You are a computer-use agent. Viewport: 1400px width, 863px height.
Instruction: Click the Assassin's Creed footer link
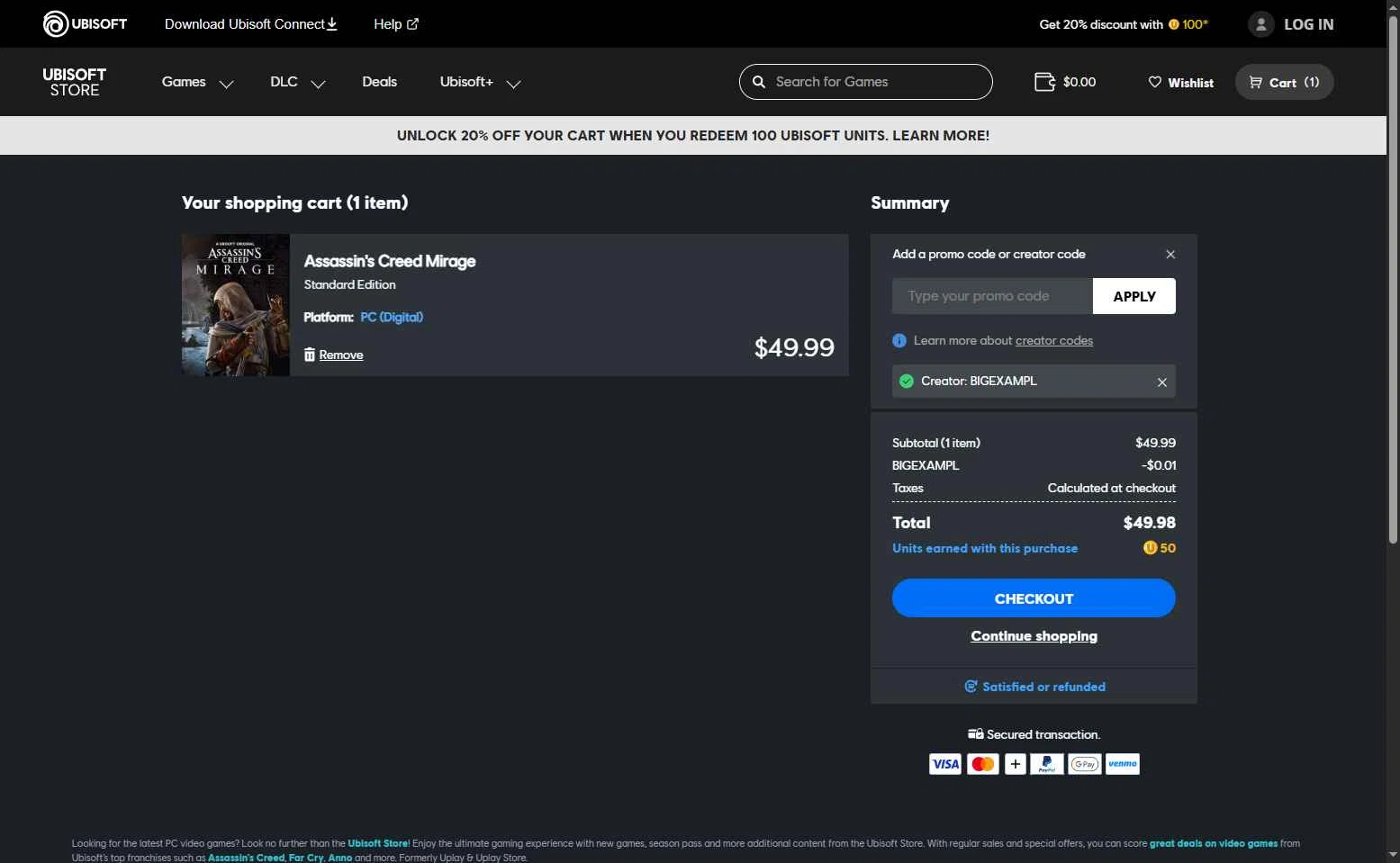(247, 858)
